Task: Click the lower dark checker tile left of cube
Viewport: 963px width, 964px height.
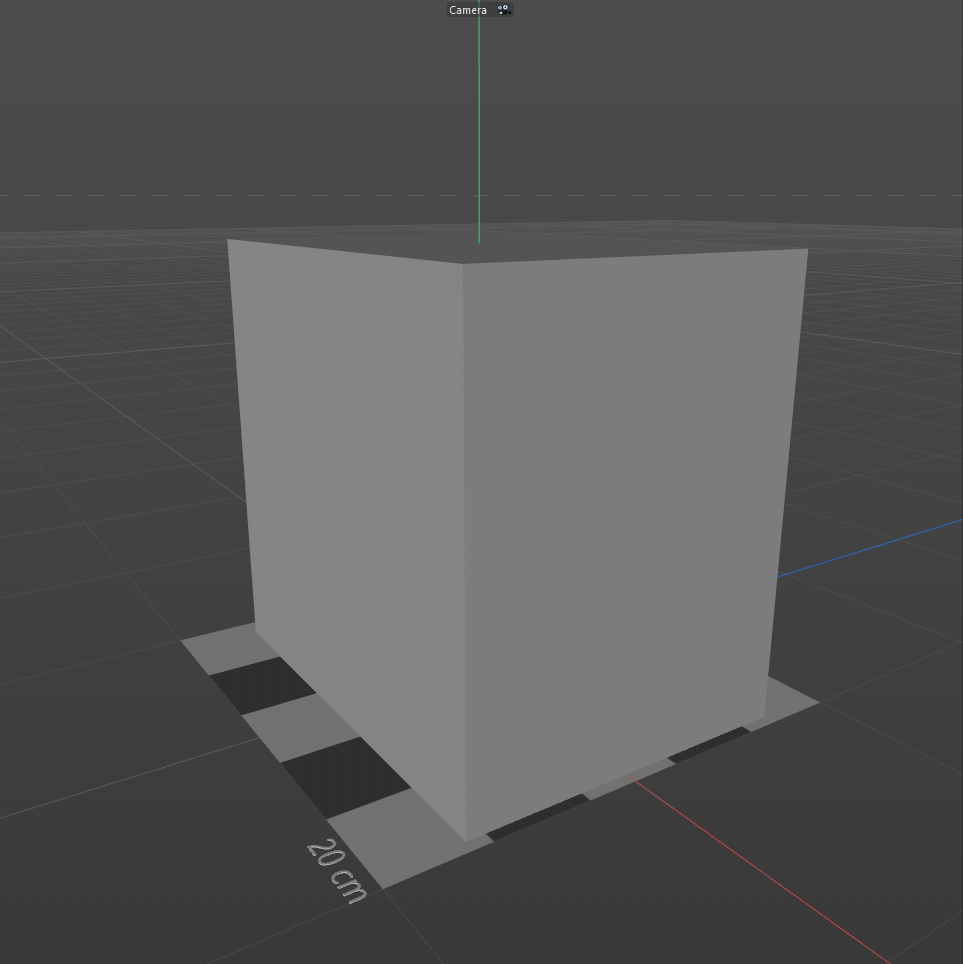Action: (343, 775)
